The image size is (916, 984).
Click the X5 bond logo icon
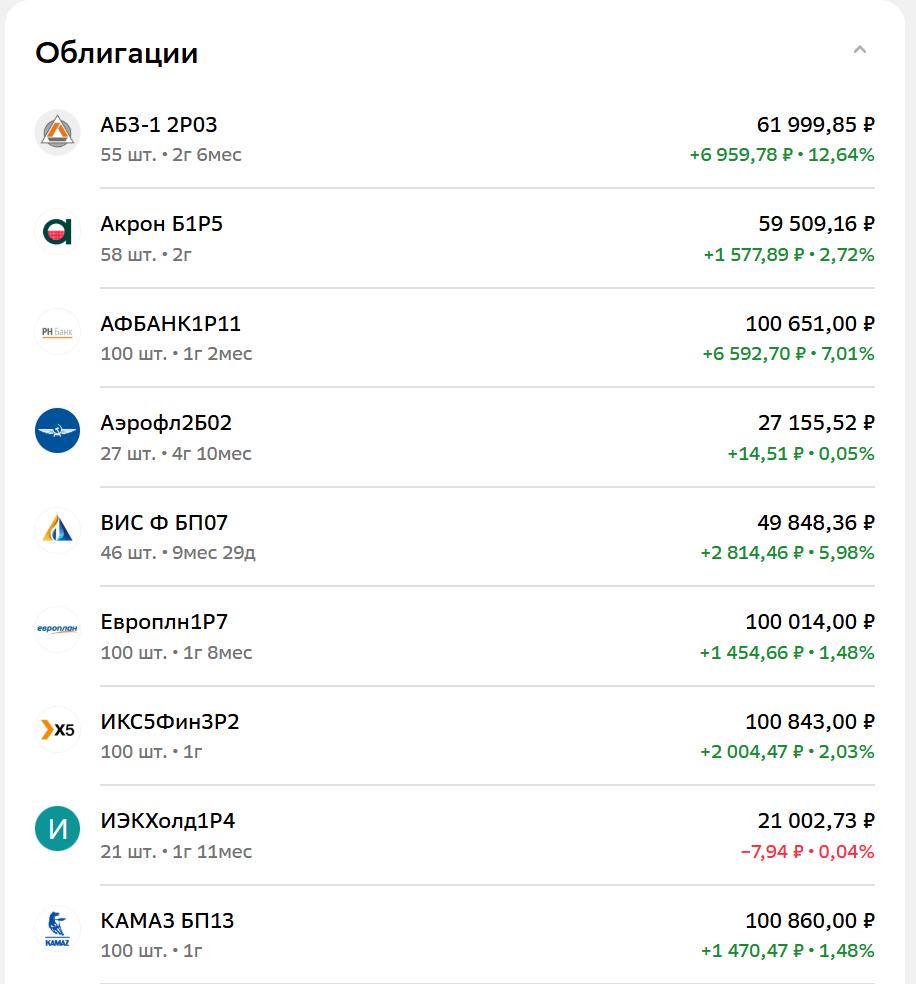[x=57, y=729]
